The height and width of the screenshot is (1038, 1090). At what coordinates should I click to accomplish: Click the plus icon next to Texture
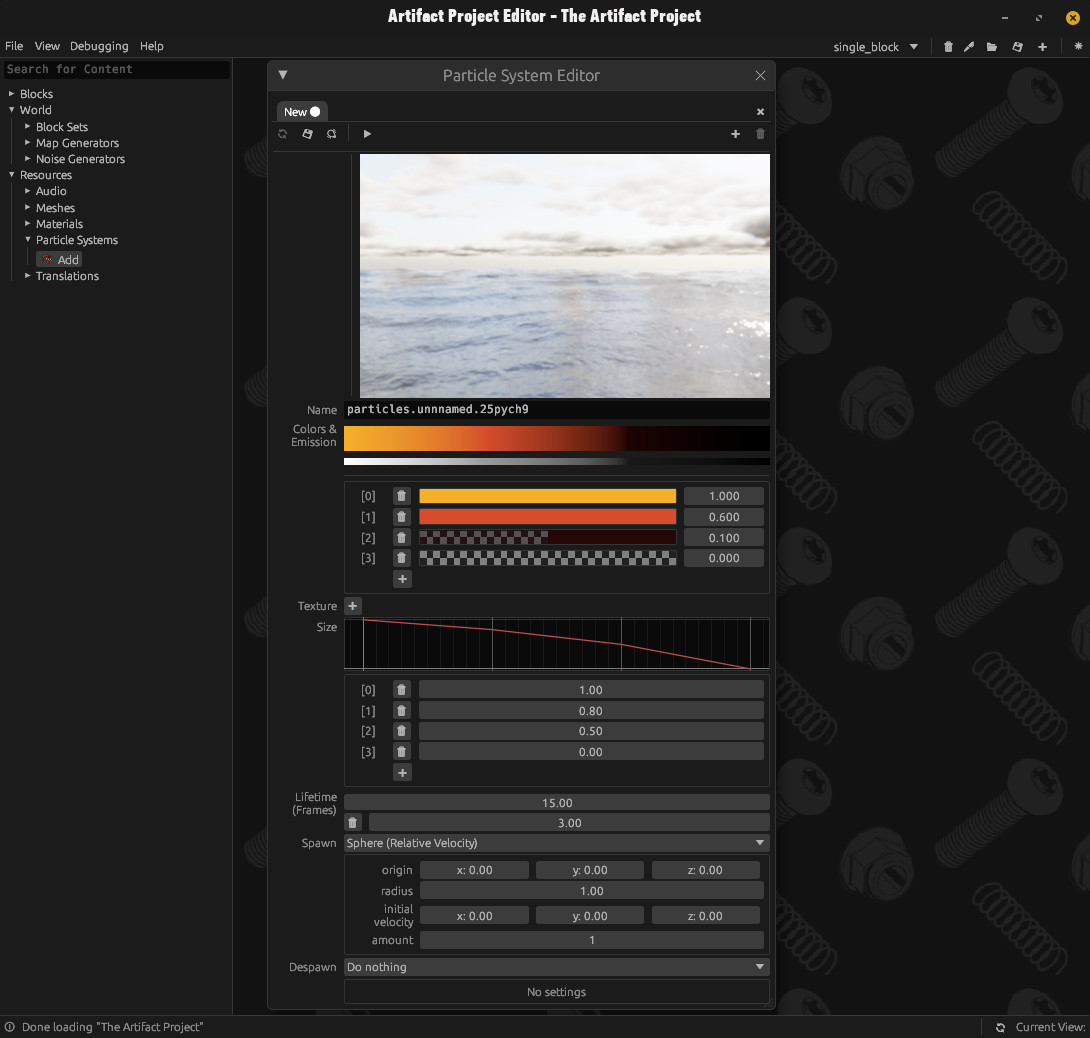353,606
